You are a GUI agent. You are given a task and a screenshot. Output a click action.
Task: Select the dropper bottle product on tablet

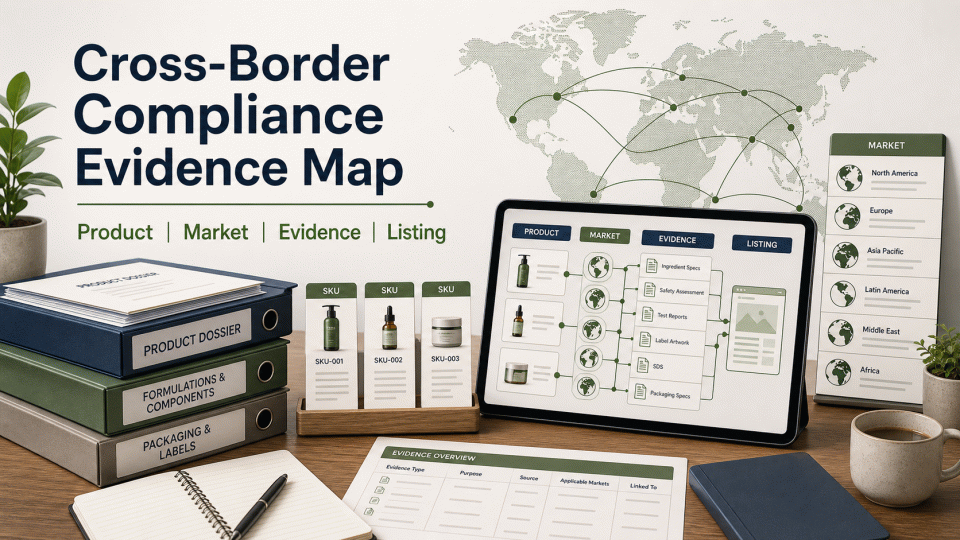518,321
